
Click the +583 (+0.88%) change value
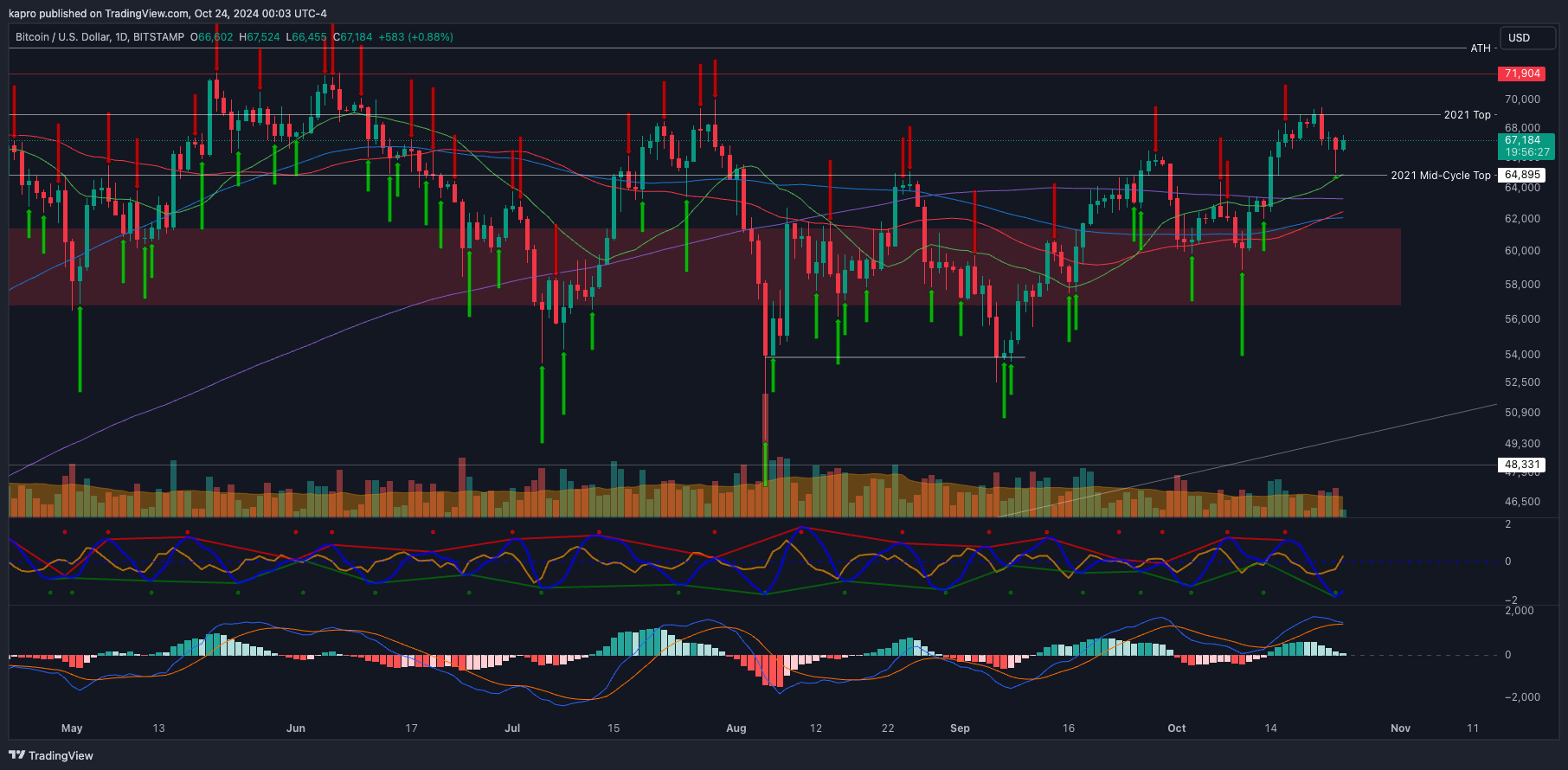415,37
